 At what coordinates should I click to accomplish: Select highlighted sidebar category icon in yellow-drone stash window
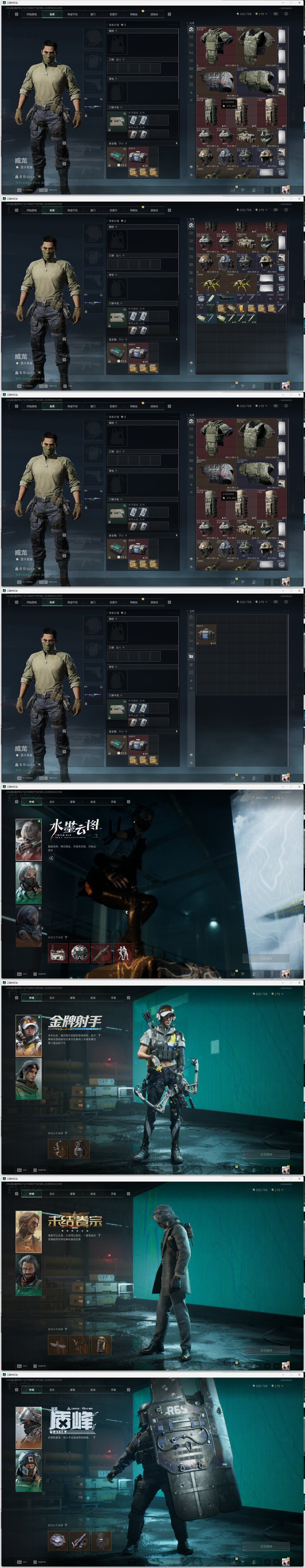tap(191, 225)
